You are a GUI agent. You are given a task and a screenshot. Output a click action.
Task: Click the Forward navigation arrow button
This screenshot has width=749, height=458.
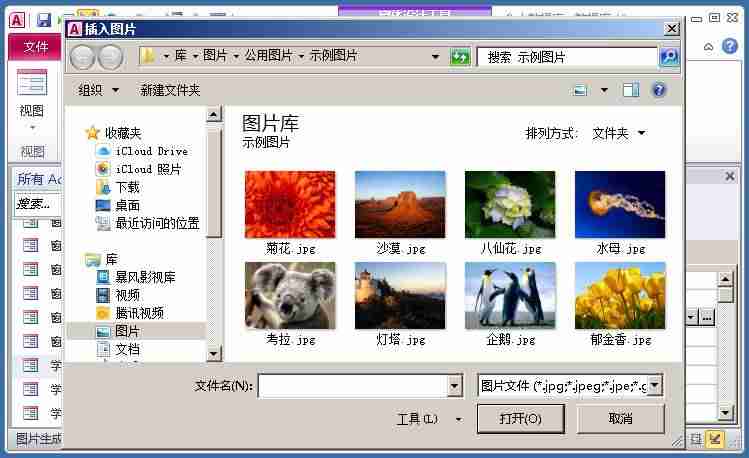110,57
